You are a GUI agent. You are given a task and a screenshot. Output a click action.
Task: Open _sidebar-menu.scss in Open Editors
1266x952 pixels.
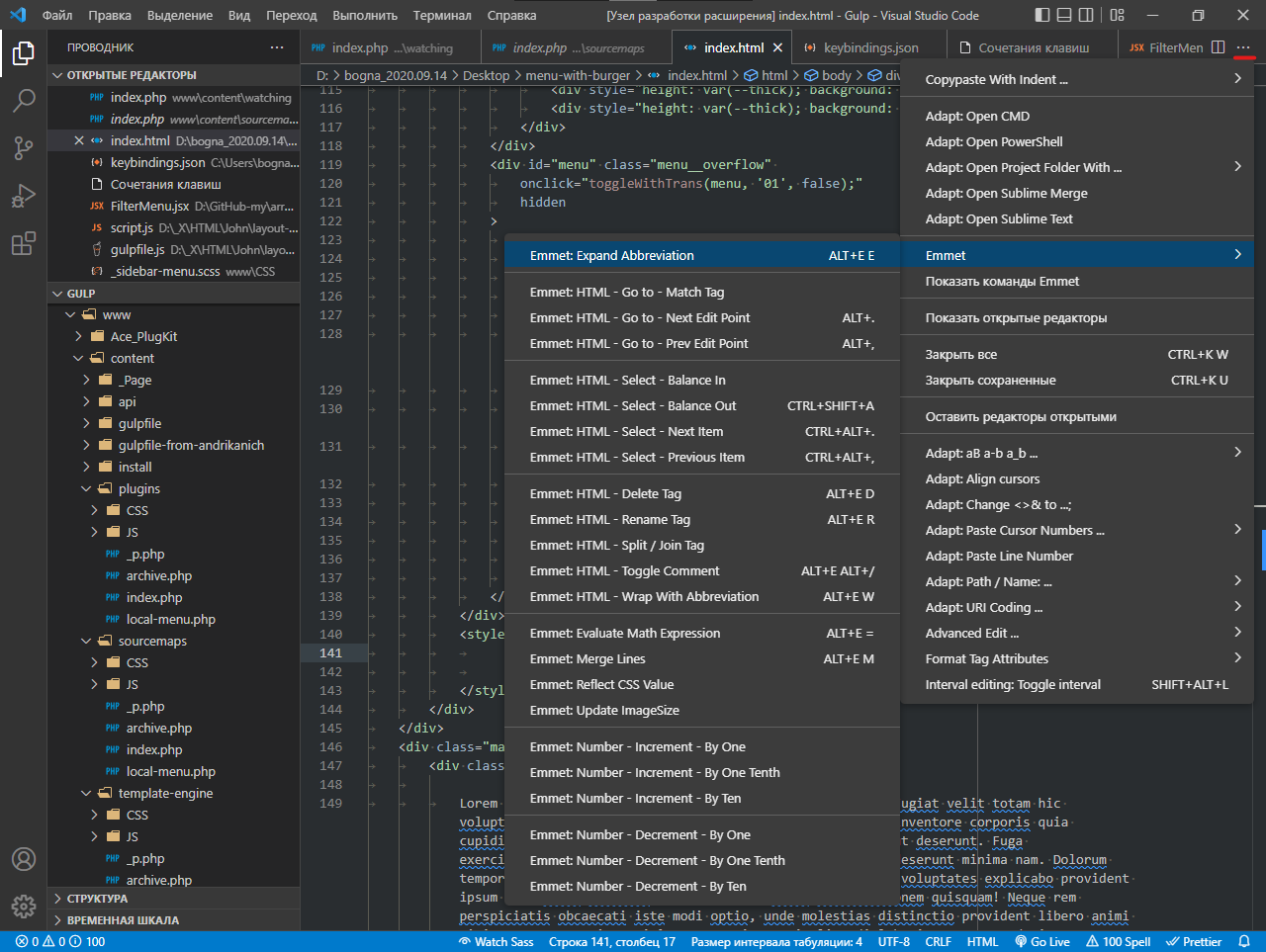(173, 272)
